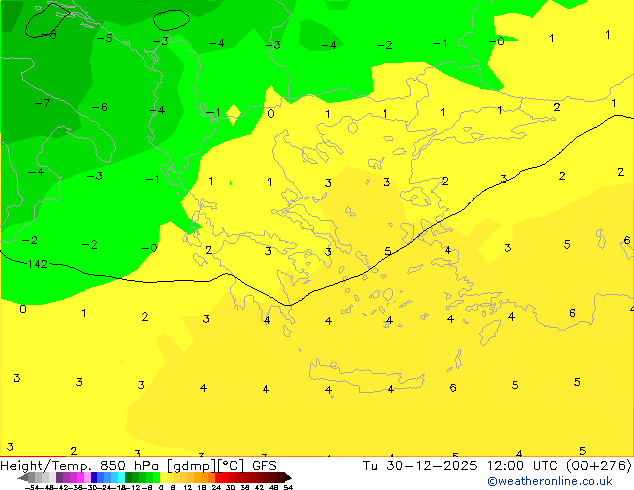Pick the dark blue legend swatch

[x=94, y=477]
